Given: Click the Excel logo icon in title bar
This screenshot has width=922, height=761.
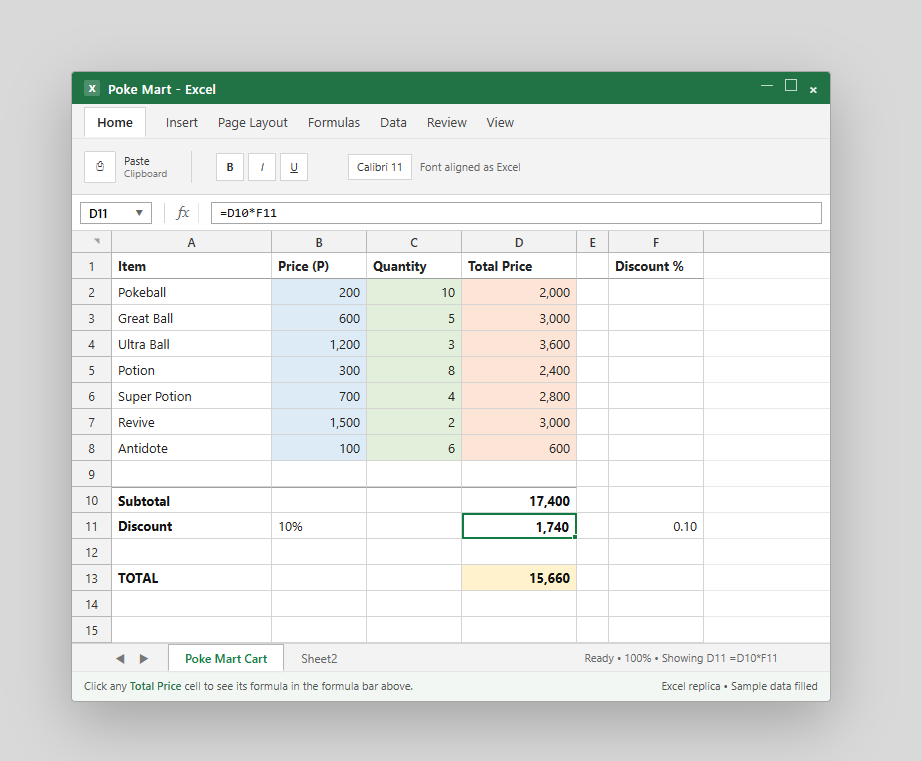Looking at the screenshot, I should 92,88.
